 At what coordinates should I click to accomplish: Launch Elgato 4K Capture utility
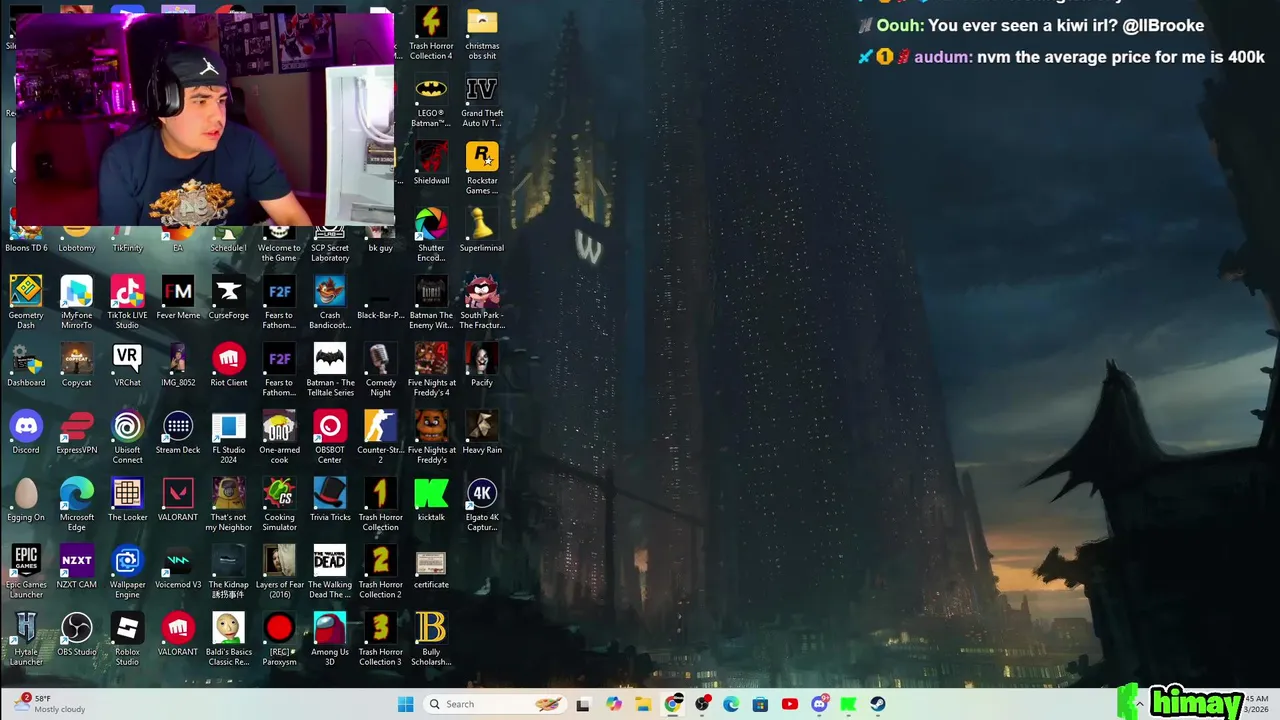click(x=482, y=503)
